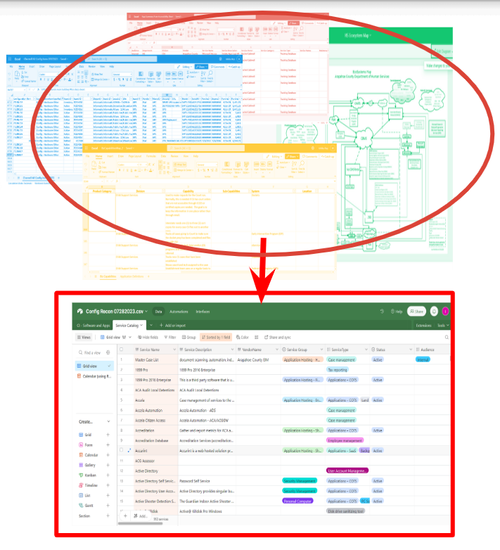Click Add or import

[173, 326]
